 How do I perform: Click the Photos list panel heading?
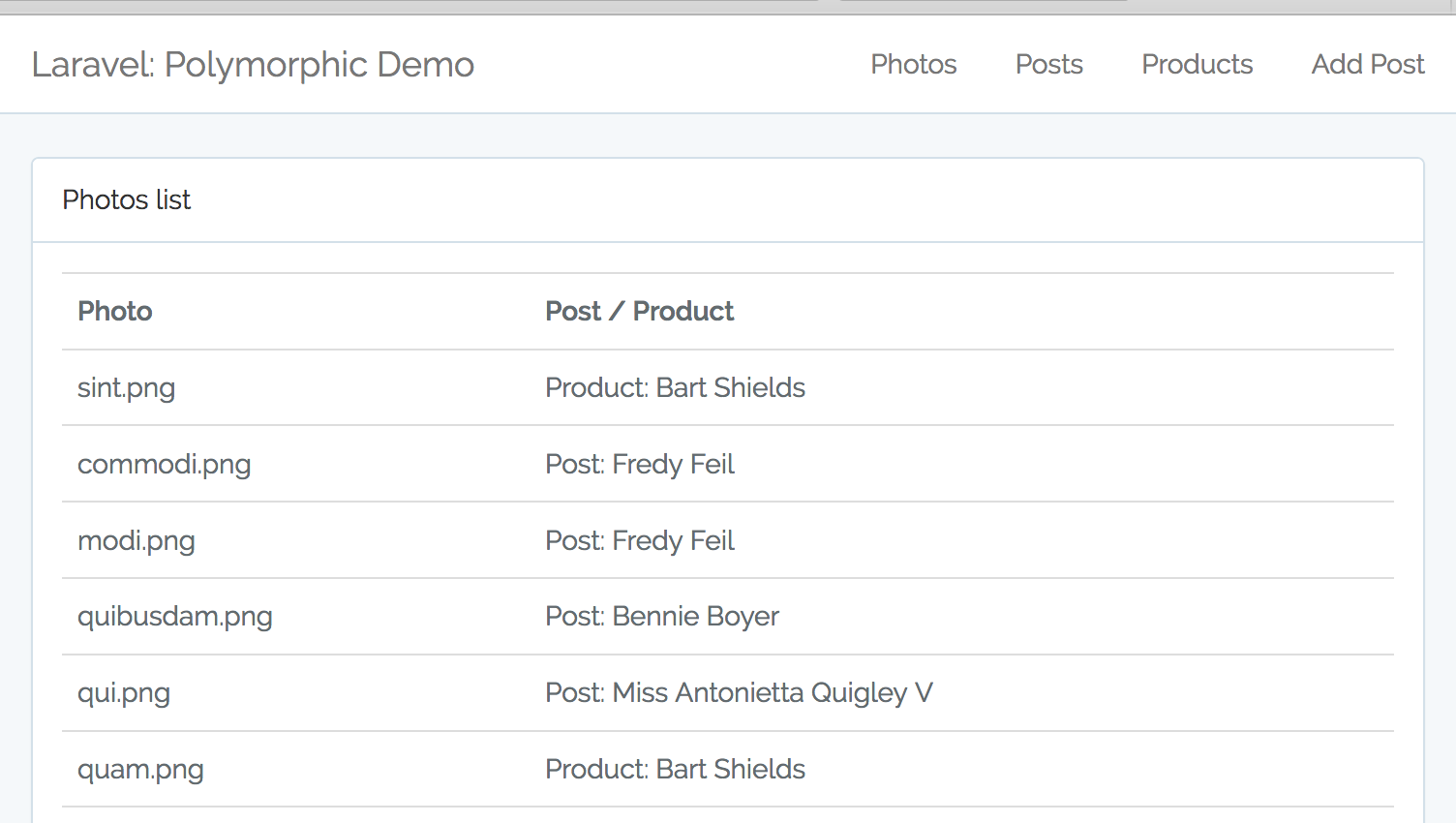tap(127, 199)
